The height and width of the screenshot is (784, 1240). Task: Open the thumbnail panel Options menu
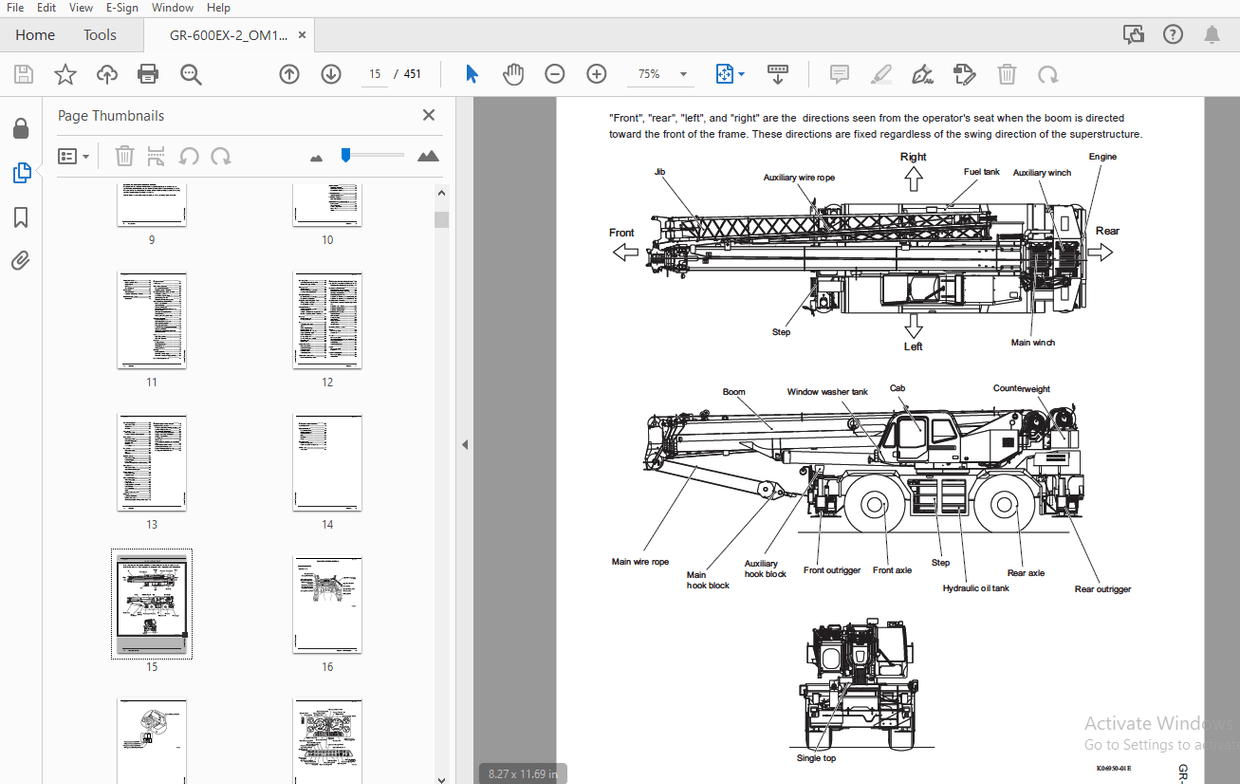coord(74,156)
